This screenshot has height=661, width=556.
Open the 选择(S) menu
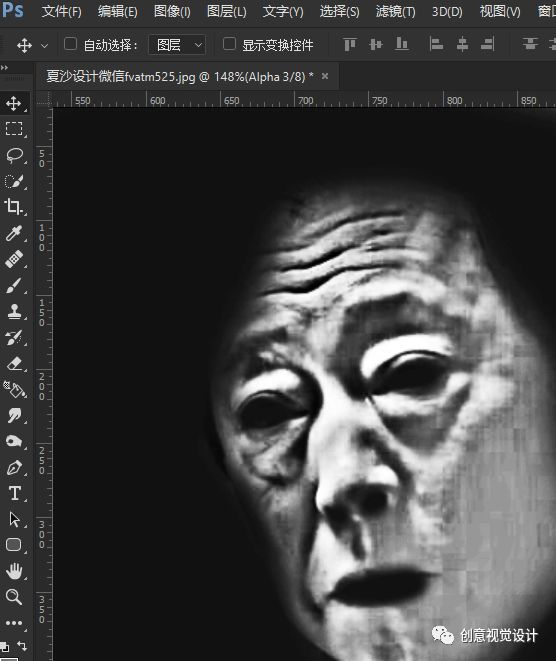(339, 11)
